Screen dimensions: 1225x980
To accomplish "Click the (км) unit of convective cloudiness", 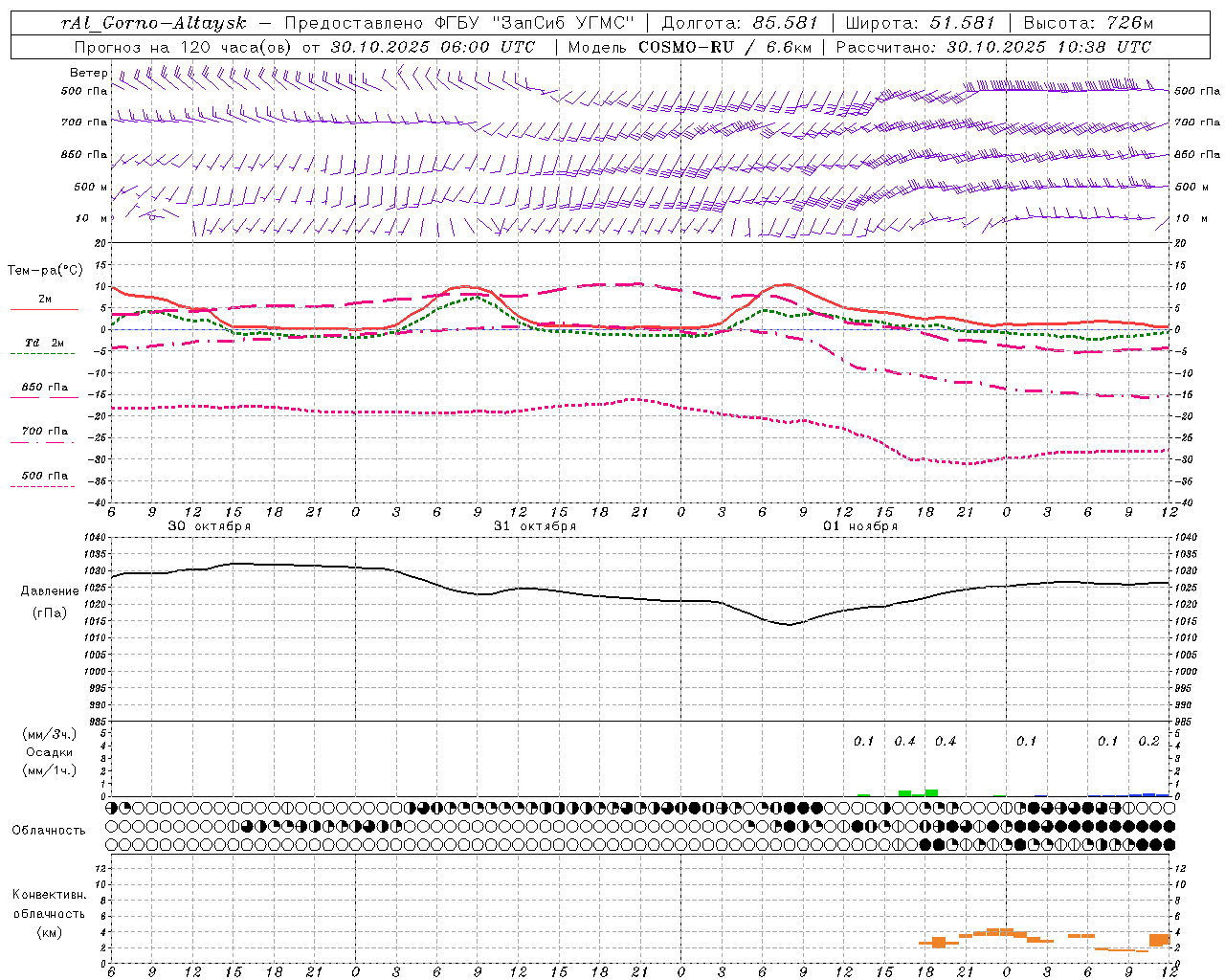I will click(x=50, y=932).
